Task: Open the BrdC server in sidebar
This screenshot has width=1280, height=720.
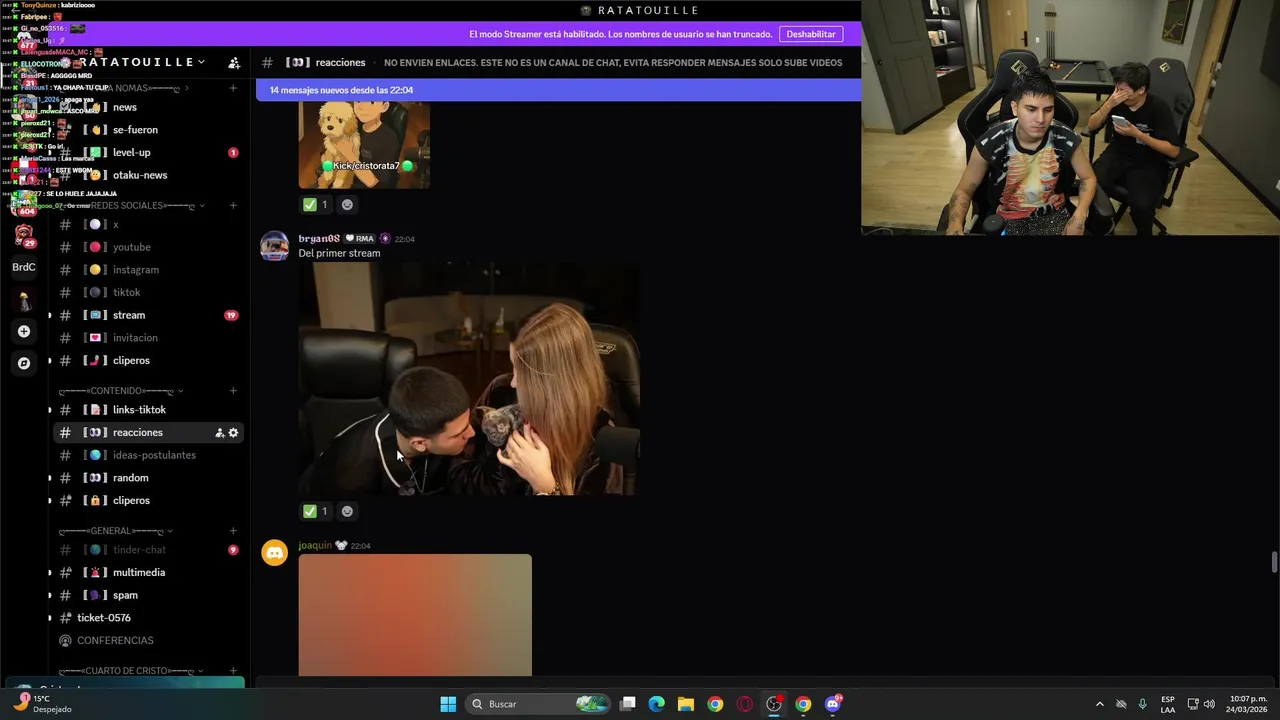Action: 24,267
